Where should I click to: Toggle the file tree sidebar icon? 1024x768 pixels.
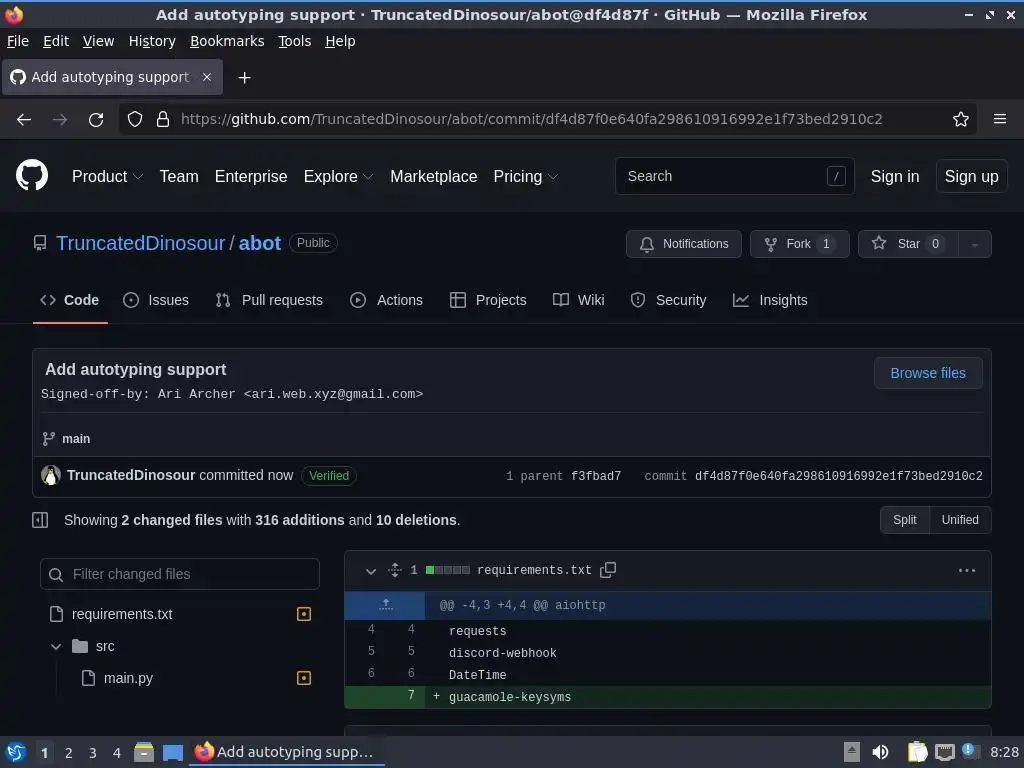click(x=40, y=520)
